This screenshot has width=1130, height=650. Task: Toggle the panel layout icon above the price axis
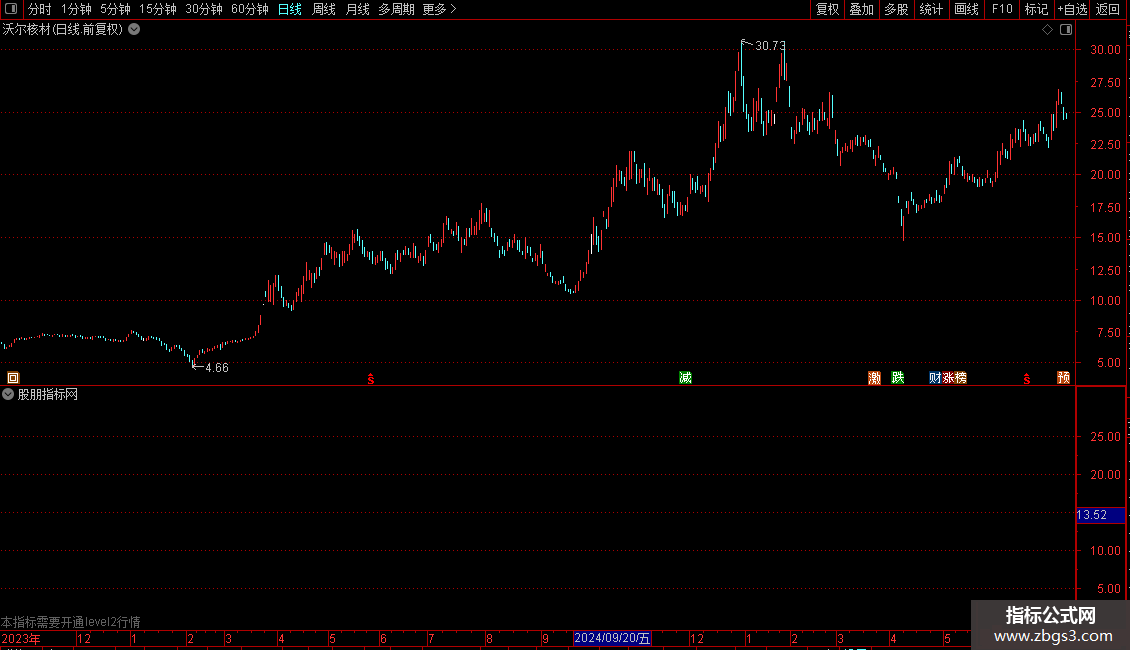tap(1066, 30)
